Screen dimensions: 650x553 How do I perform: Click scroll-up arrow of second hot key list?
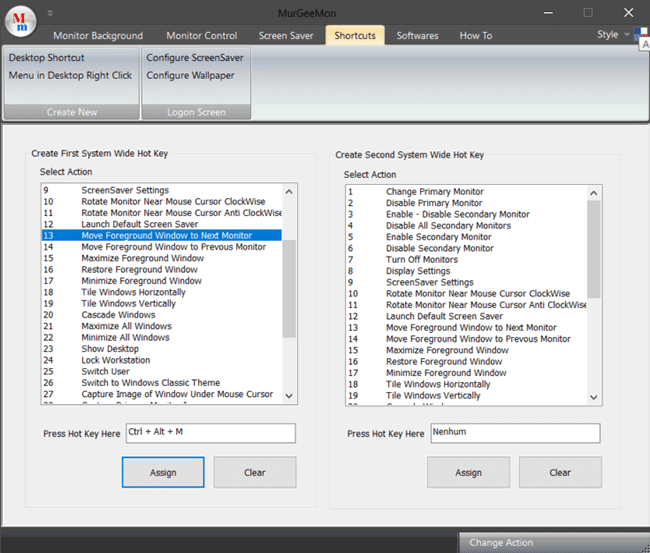pyautogui.click(x=594, y=192)
